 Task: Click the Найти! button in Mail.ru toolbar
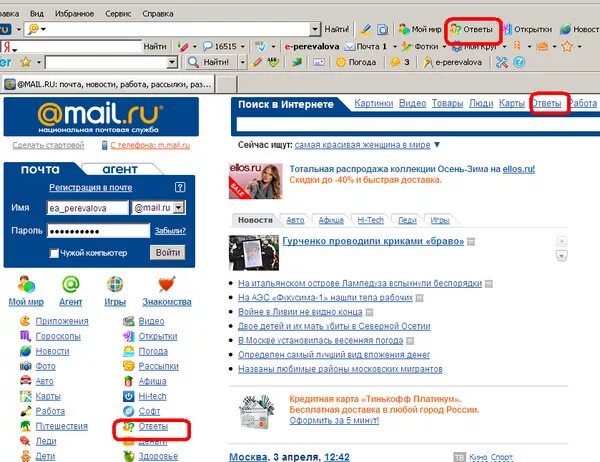336,29
